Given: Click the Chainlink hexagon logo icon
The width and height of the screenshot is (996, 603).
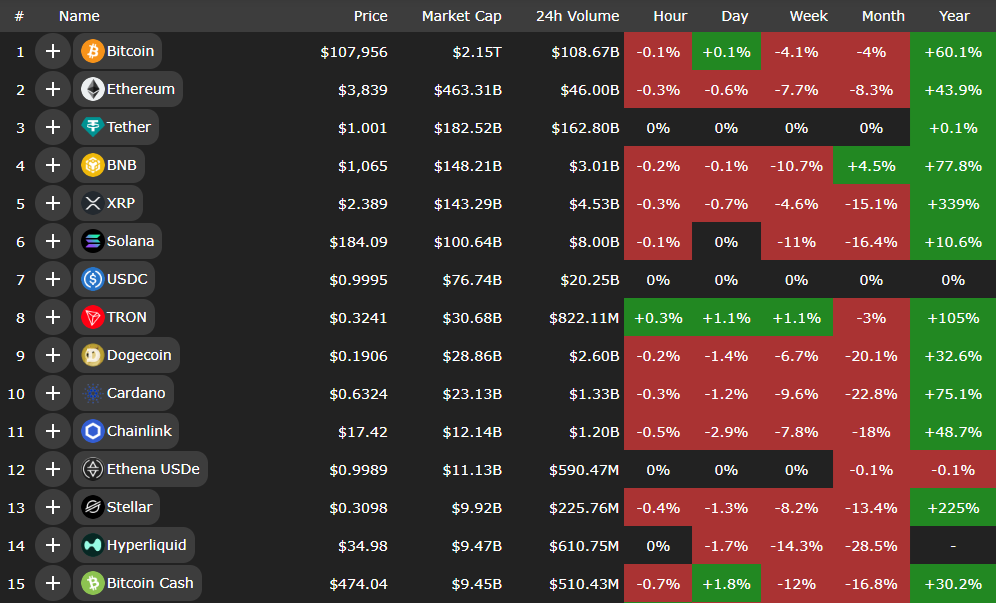Looking at the screenshot, I should tap(93, 431).
